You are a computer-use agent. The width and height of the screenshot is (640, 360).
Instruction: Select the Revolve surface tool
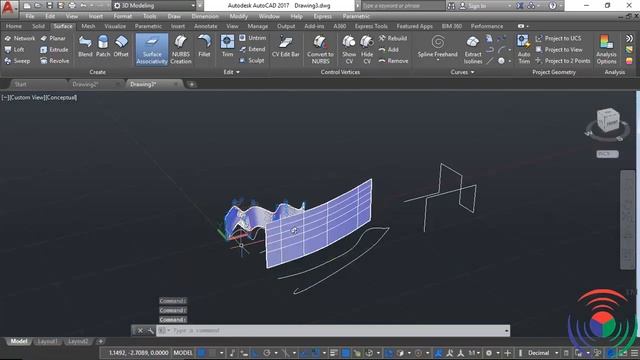(55, 61)
